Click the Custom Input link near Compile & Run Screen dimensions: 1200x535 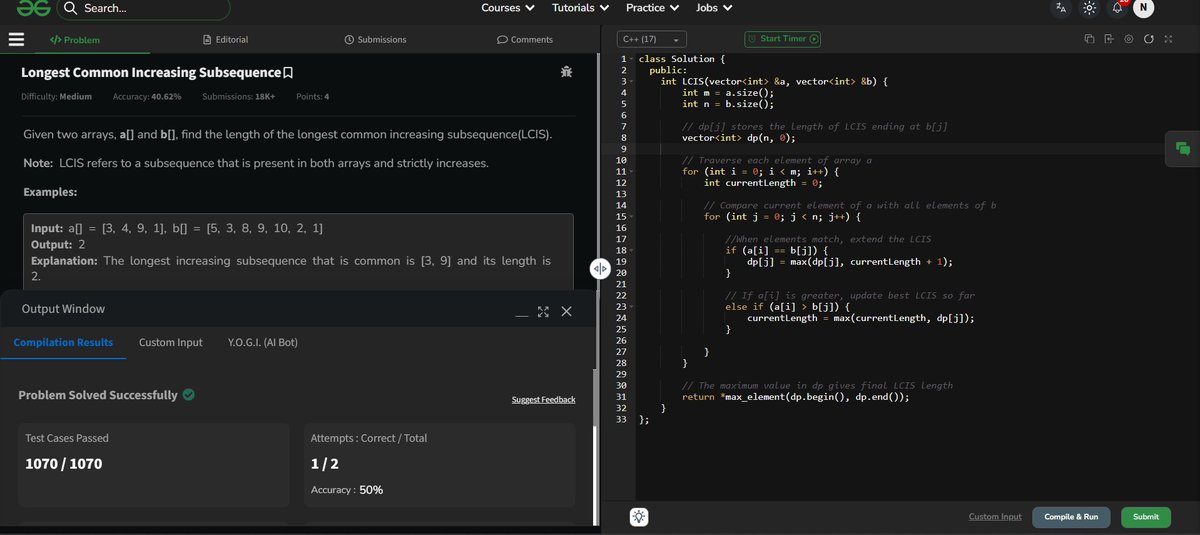pos(995,517)
